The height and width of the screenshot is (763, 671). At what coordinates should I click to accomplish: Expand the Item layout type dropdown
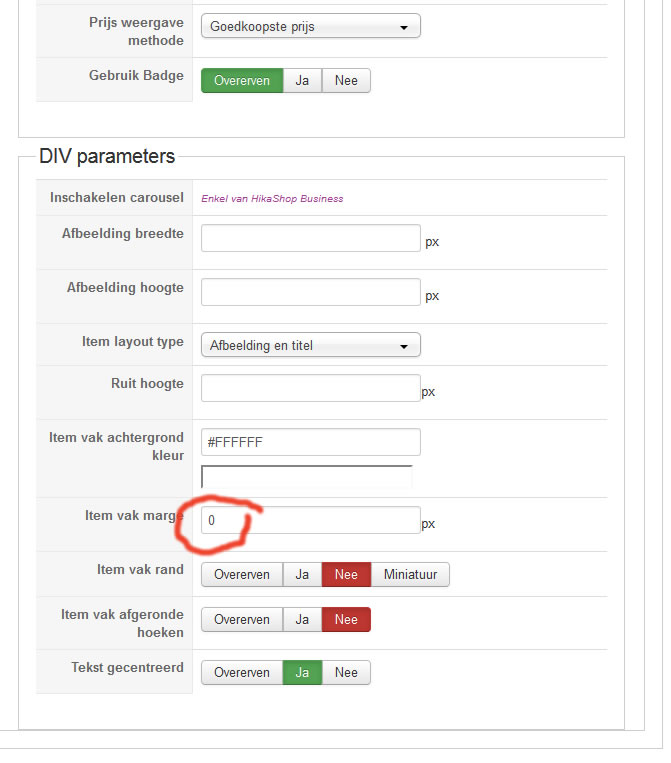pos(310,345)
